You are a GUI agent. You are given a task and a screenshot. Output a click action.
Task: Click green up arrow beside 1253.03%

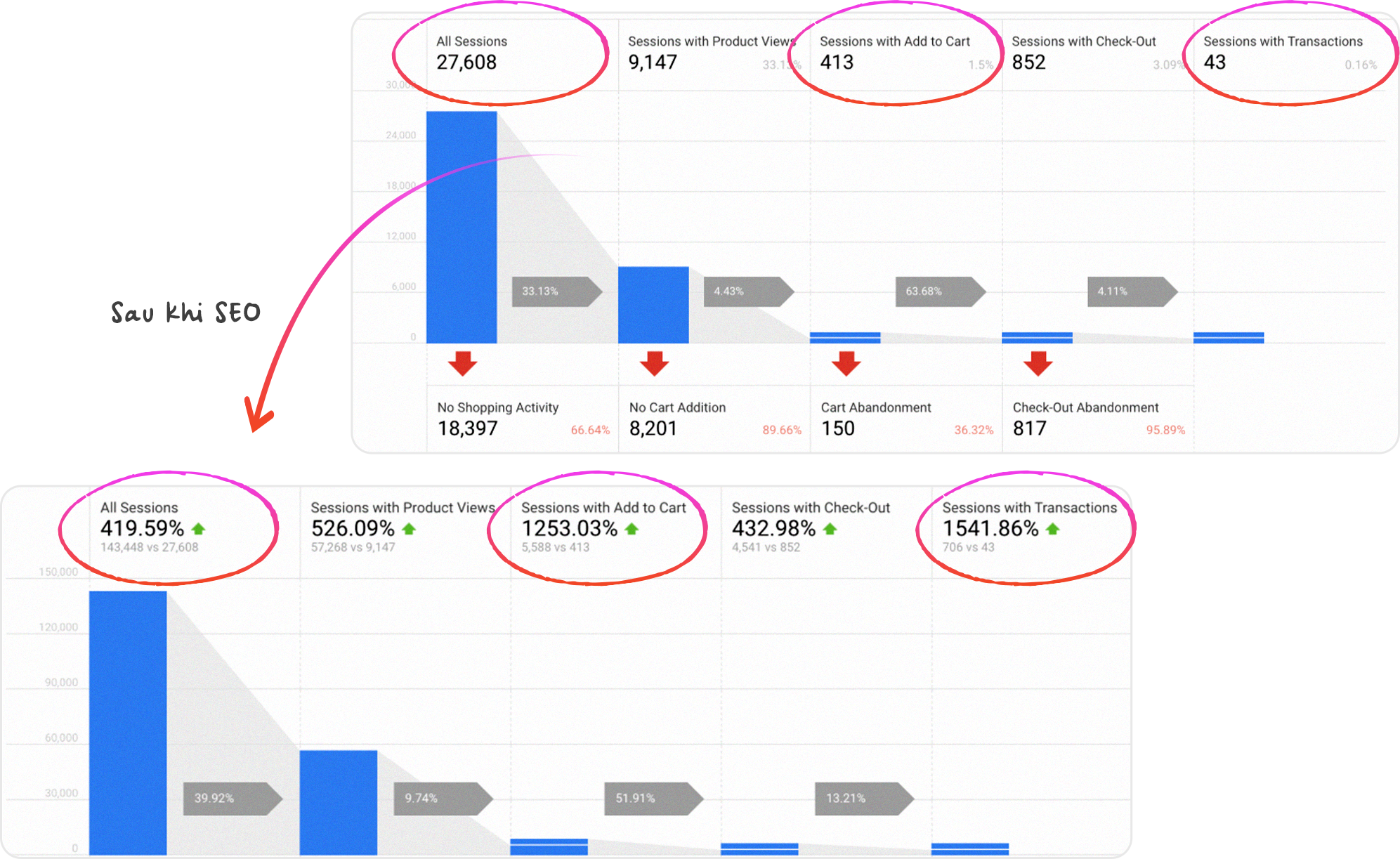(632, 529)
